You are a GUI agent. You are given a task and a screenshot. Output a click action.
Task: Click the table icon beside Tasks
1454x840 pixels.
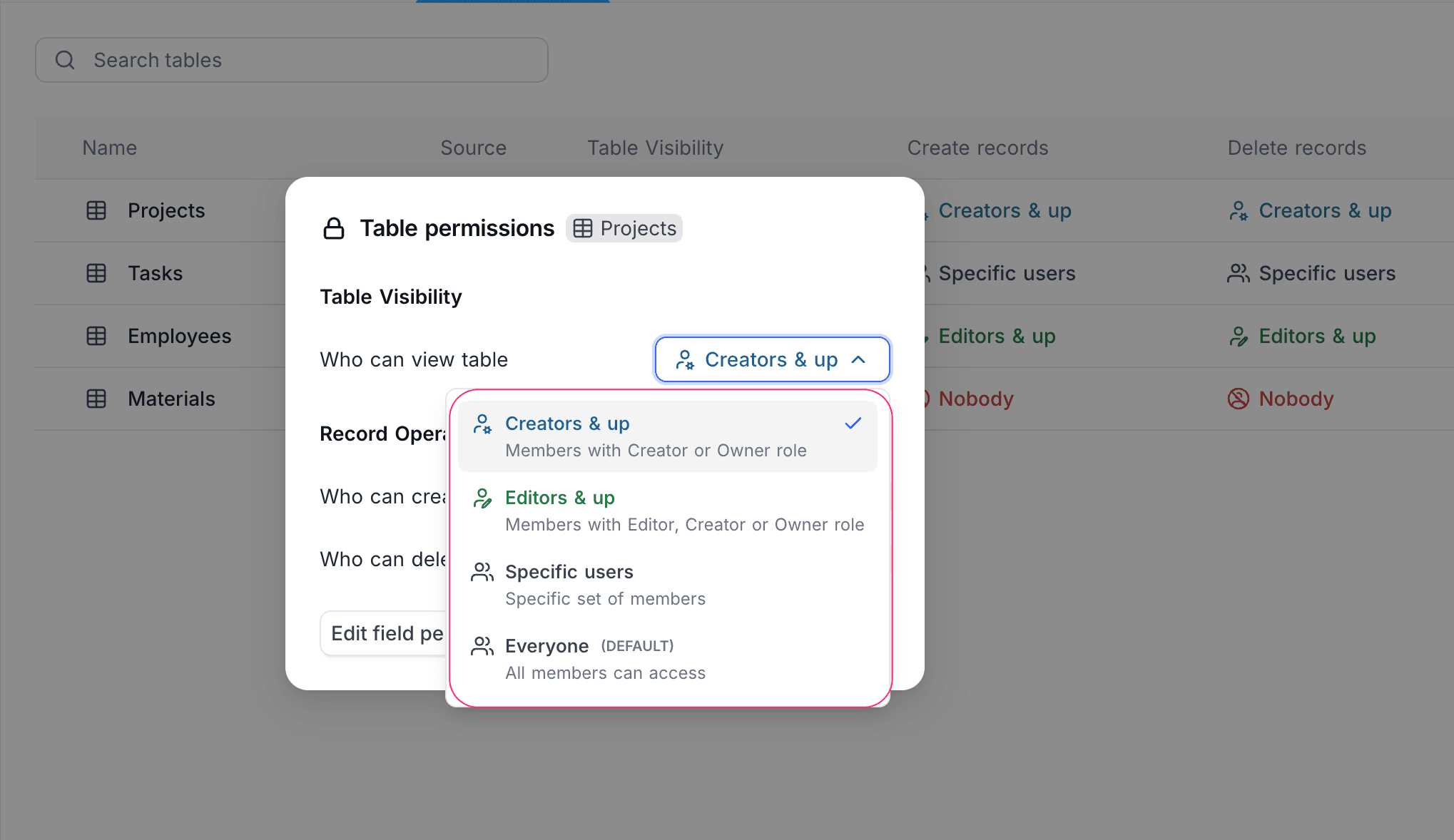pyautogui.click(x=96, y=273)
